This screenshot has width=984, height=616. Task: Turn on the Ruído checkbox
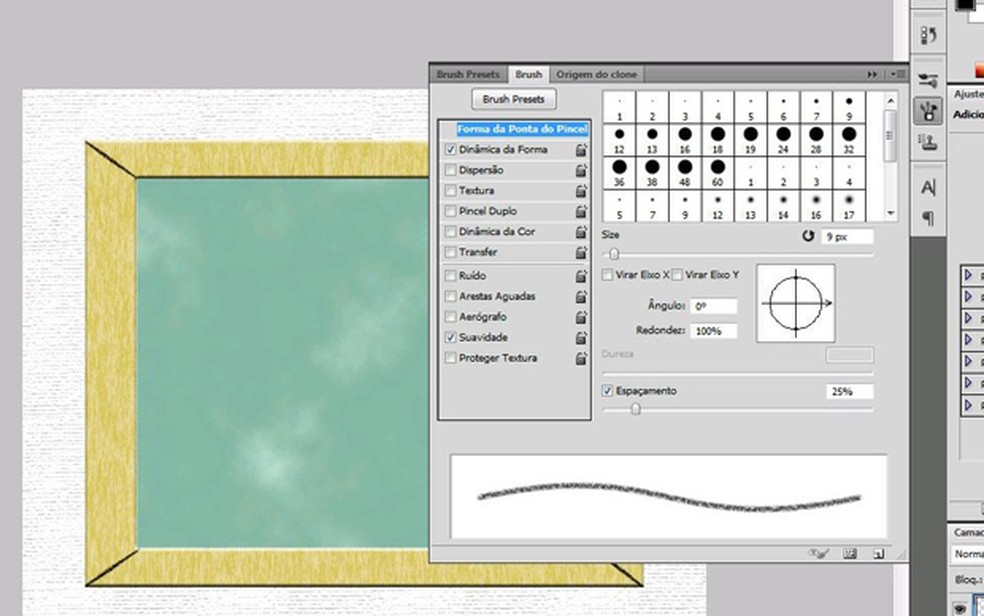point(450,275)
